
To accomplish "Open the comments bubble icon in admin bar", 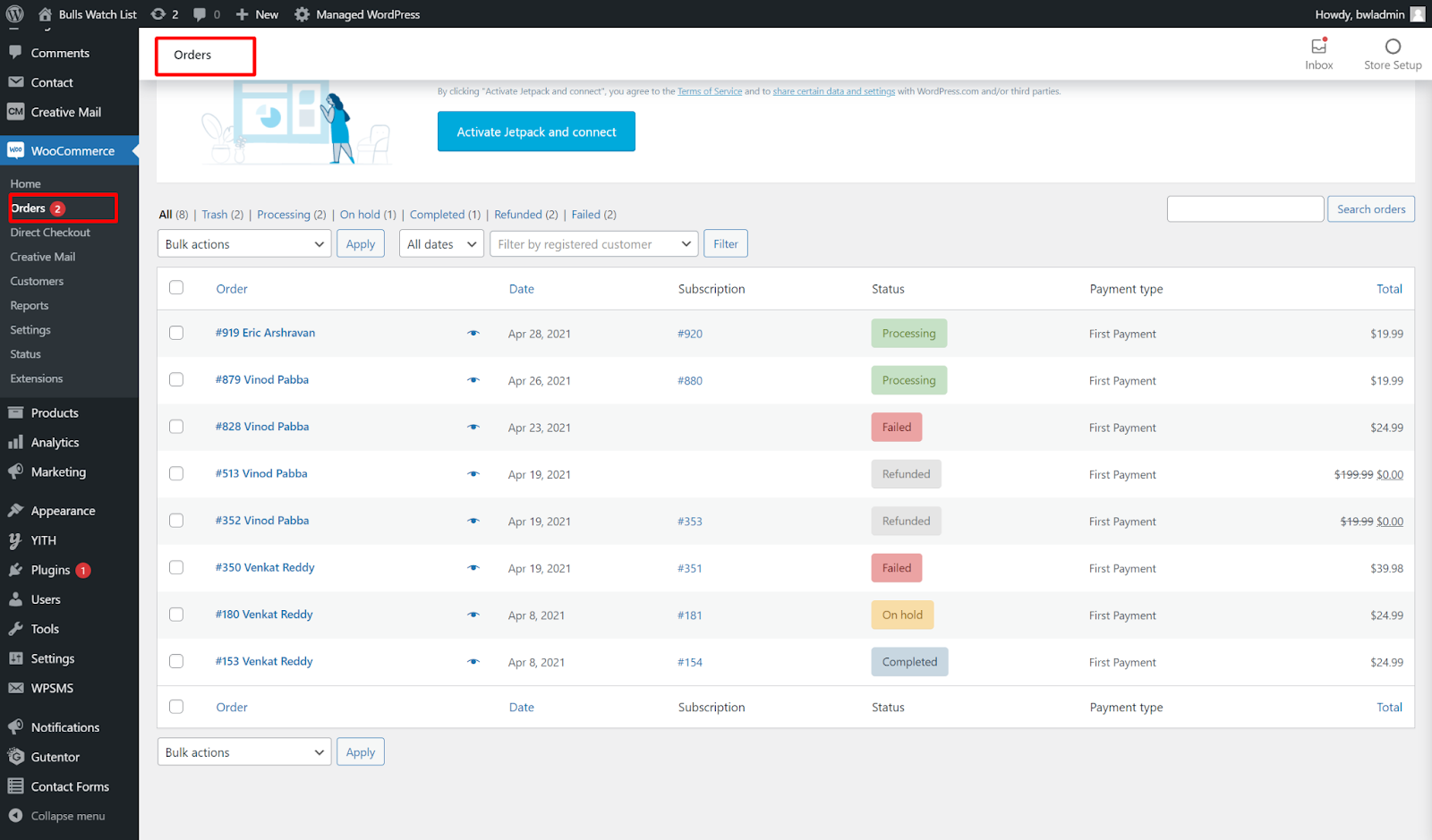I will (x=200, y=14).
